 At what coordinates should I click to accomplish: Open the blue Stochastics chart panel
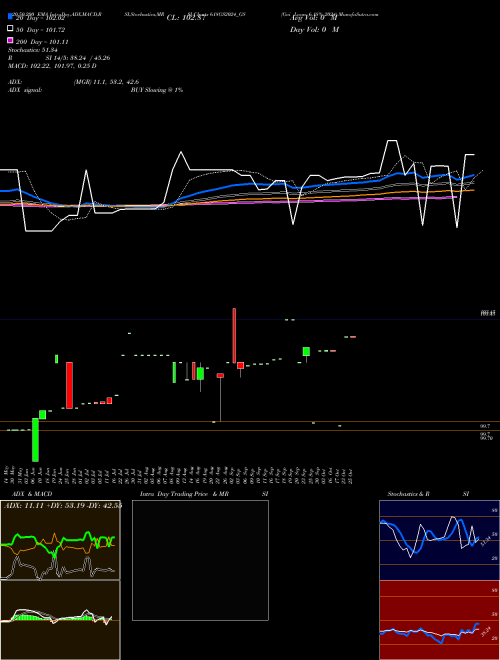coord(439,540)
